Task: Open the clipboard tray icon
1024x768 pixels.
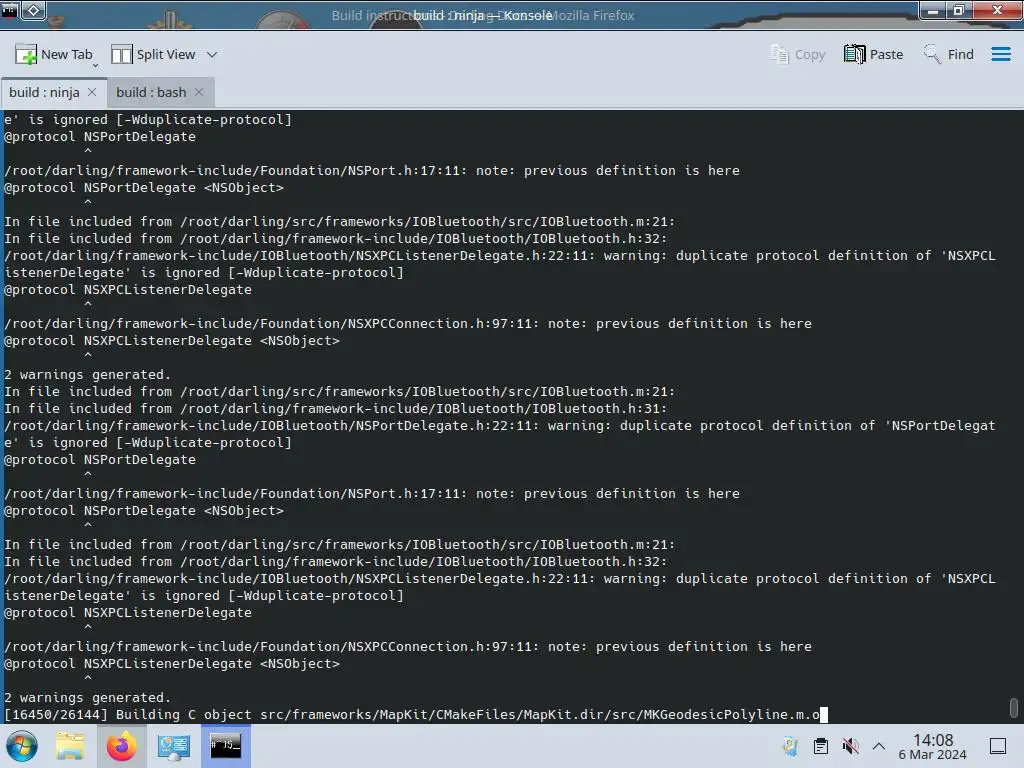Action: click(821, 746)
